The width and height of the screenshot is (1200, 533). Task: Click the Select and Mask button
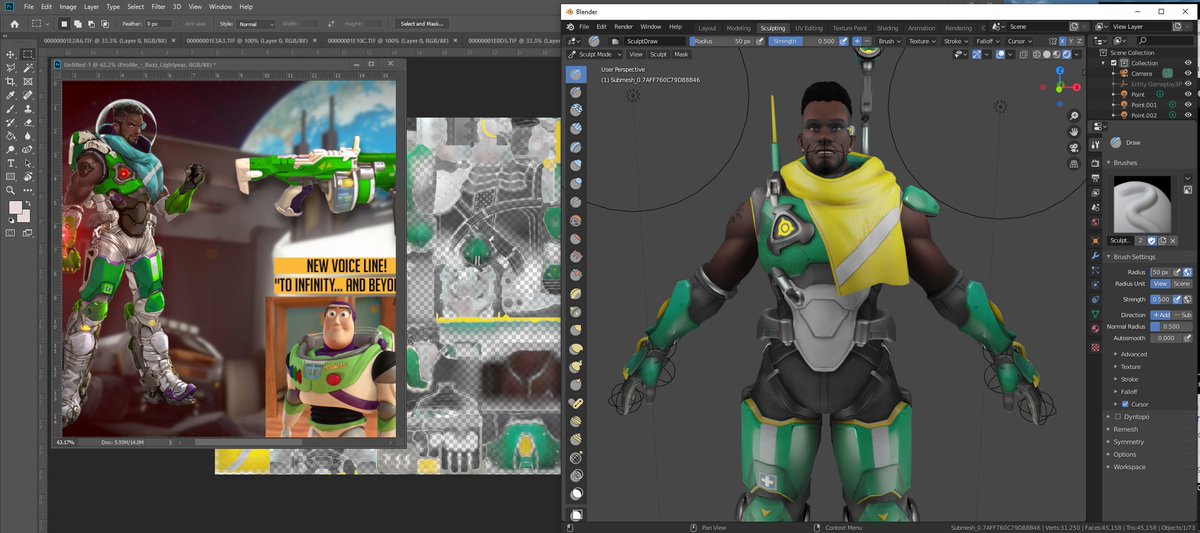(421, 23)
